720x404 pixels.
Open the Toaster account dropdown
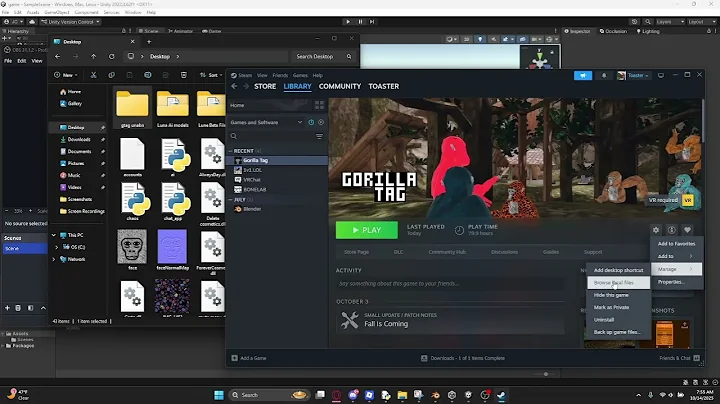point(633,75)
